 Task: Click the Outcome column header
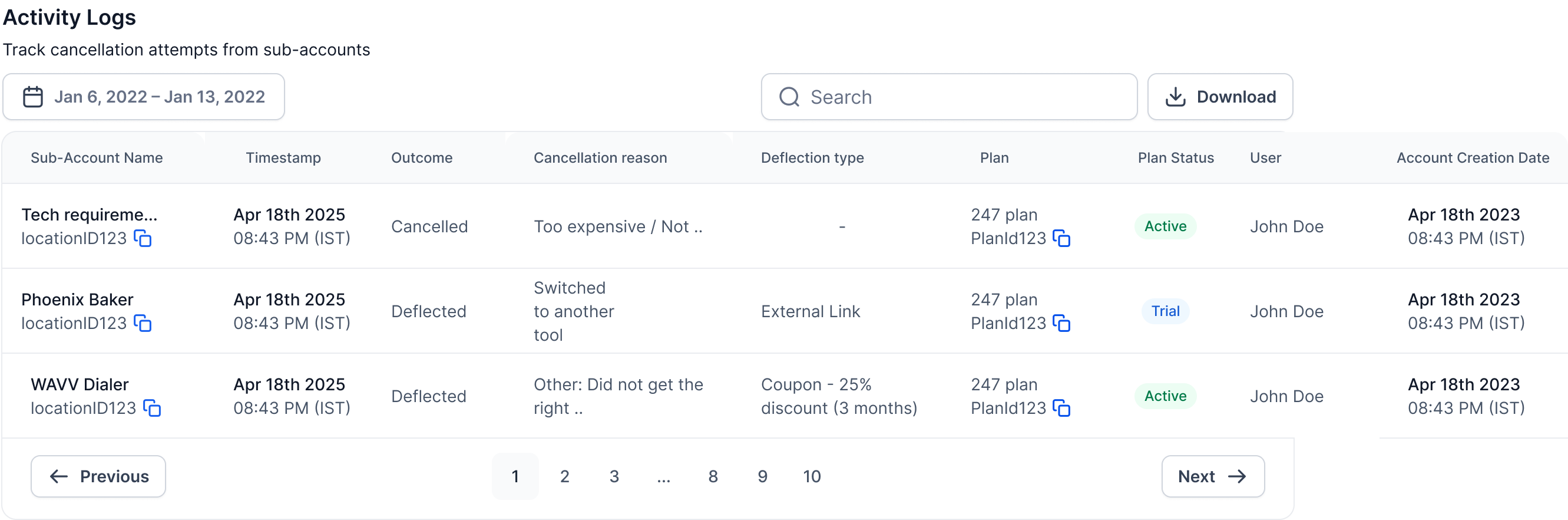point(422,157)
